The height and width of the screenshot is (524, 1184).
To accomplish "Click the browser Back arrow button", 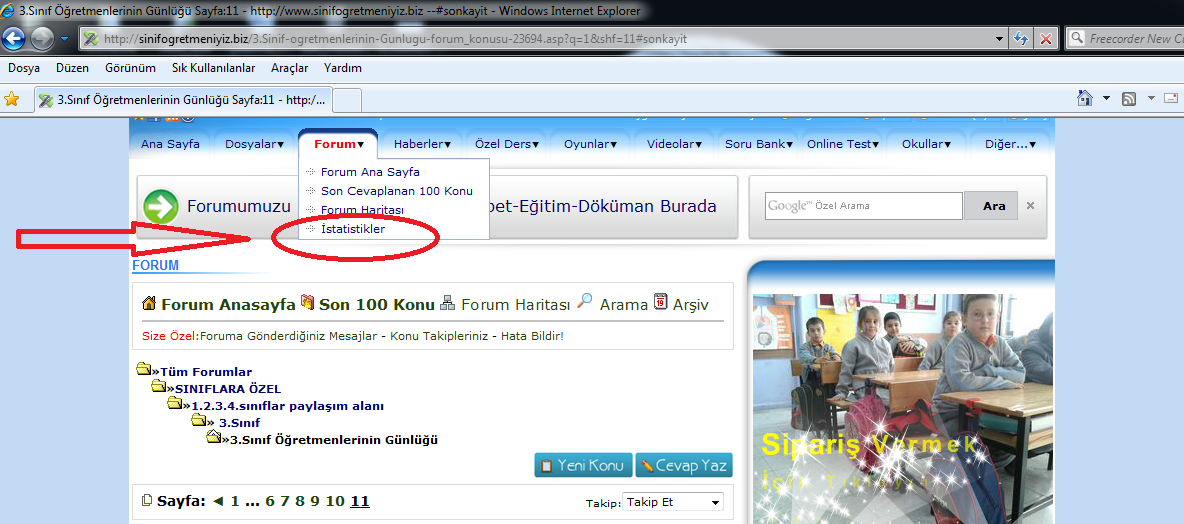I will point(13,39).
